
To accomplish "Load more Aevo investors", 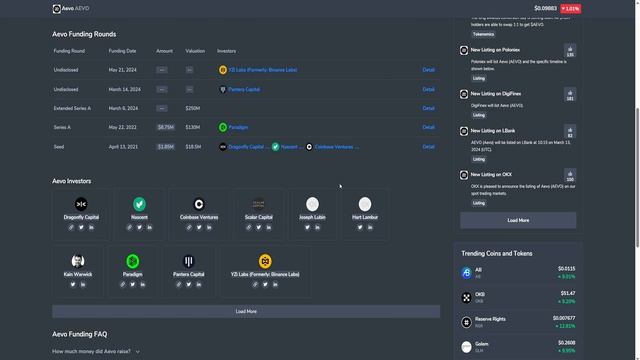I will (x=246, y=311).
